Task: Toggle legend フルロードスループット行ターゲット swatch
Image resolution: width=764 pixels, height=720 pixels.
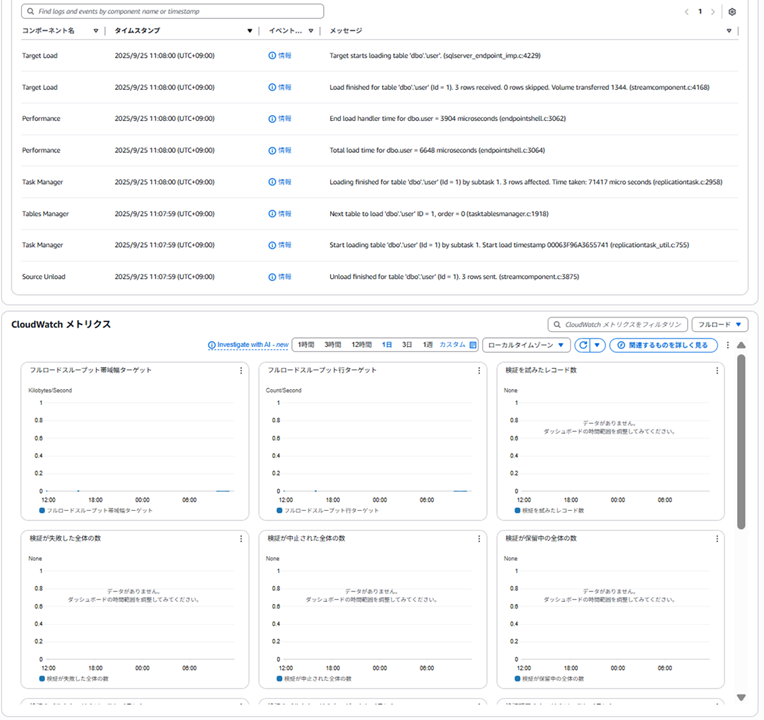Action: coord(279,511)
